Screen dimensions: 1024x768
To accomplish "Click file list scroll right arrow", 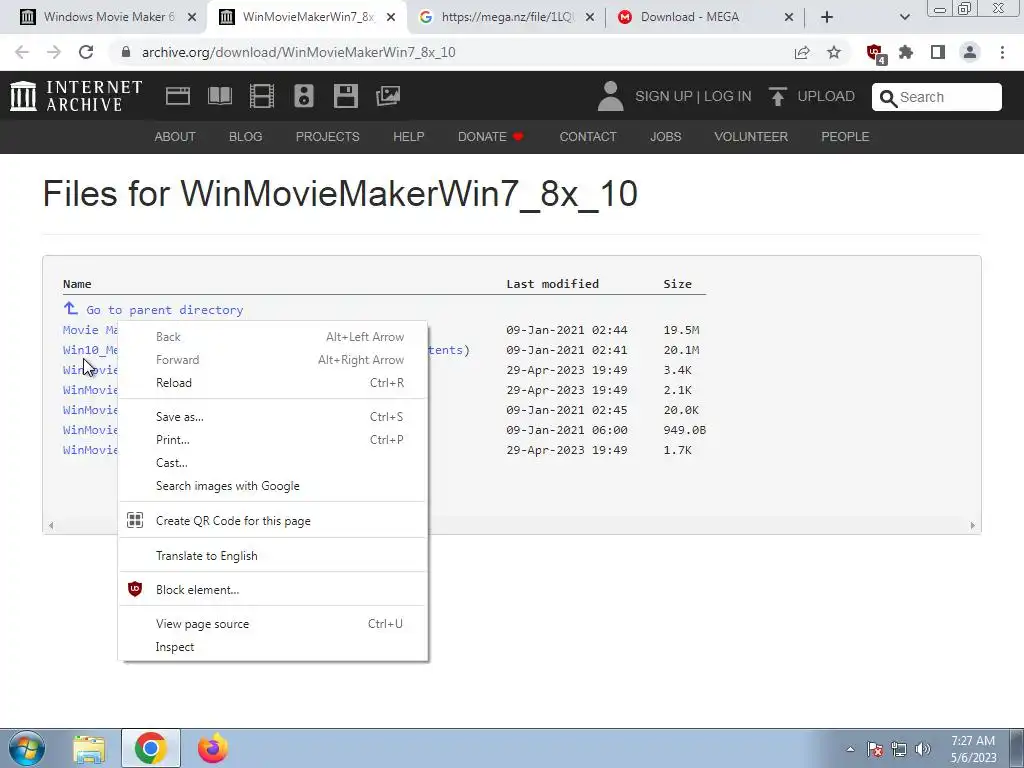I will click(972, 526).
